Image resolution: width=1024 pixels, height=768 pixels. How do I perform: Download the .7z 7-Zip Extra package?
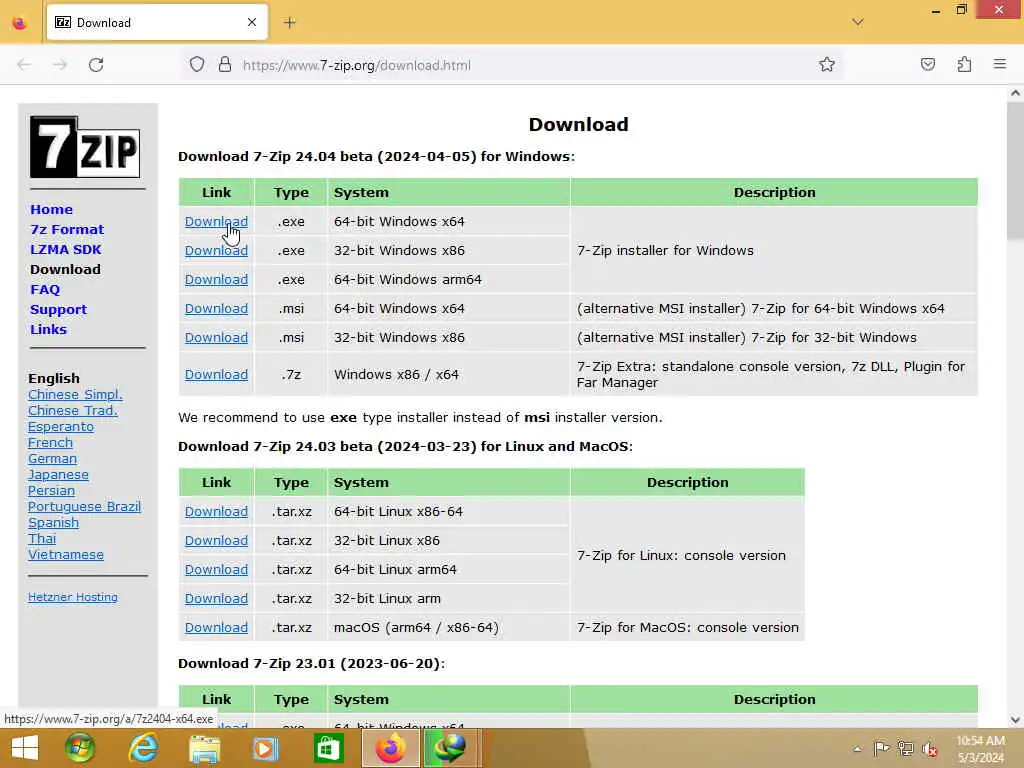coord(216,375)
